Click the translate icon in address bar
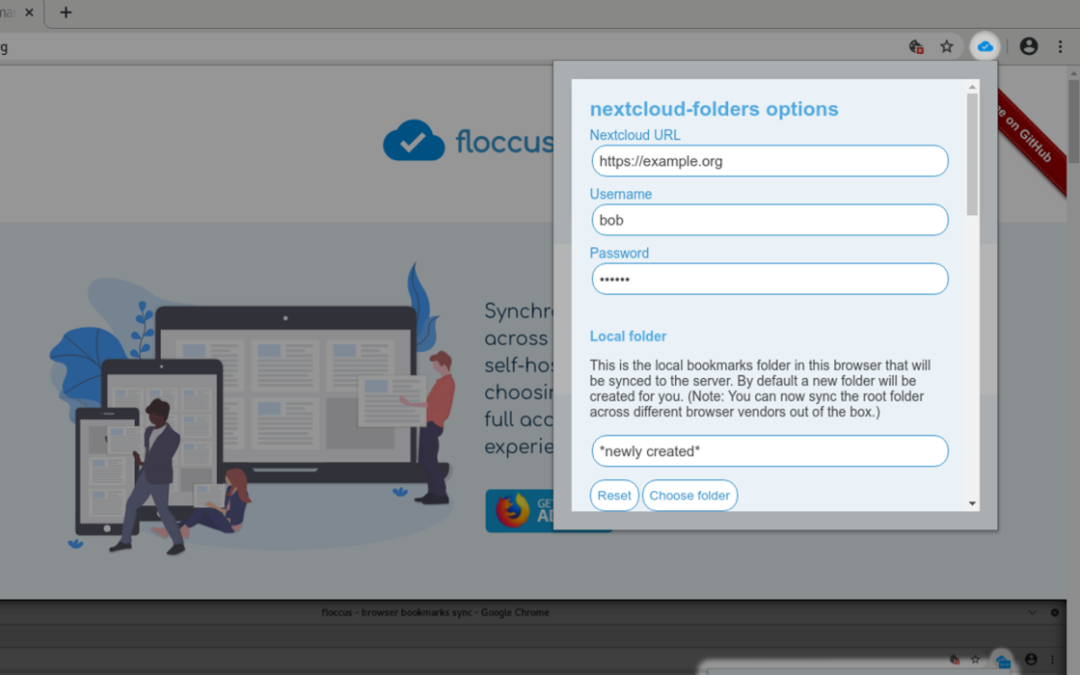This screenshot has width=1080, height=675. pyautogui.click(x=915, y=47)
